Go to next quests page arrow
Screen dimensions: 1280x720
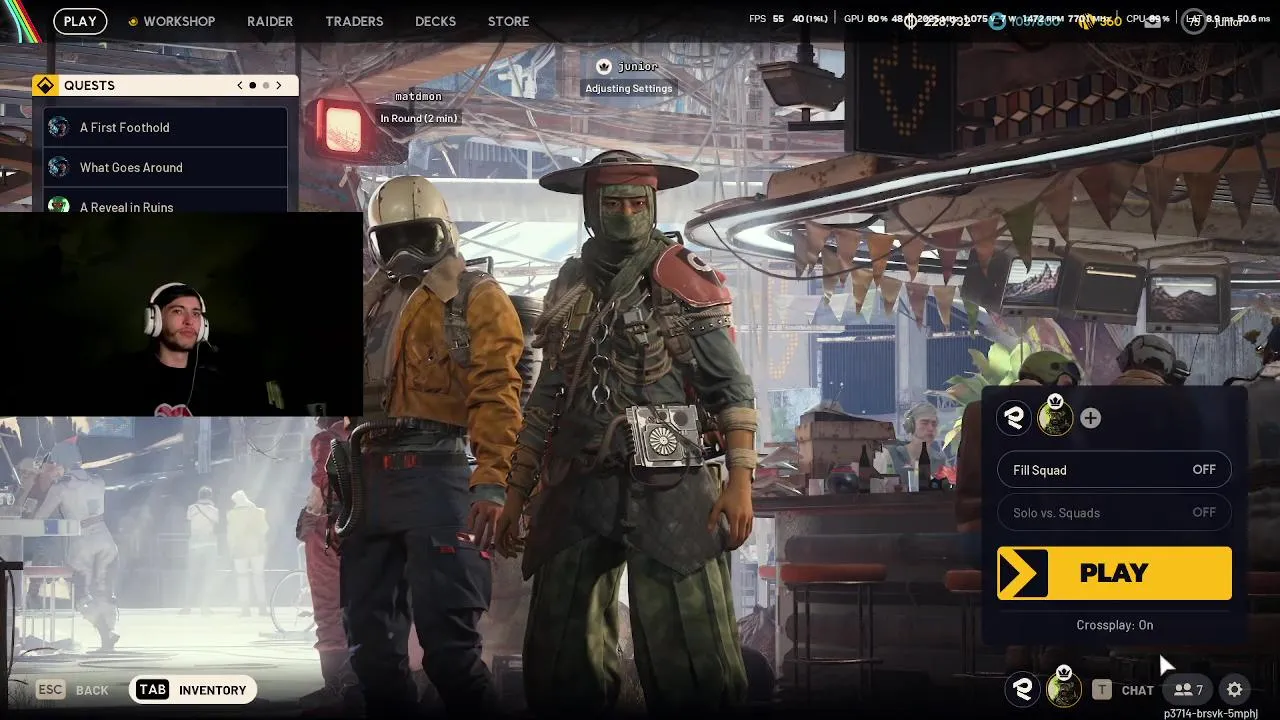[279, 86]
